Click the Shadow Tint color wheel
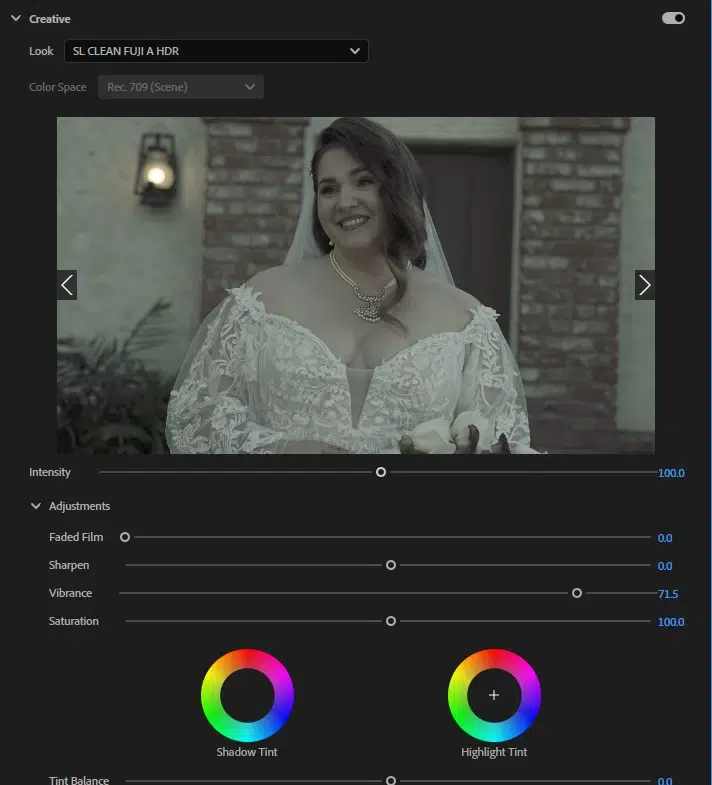Screen dimensions: 712x785 click(247, 695)
